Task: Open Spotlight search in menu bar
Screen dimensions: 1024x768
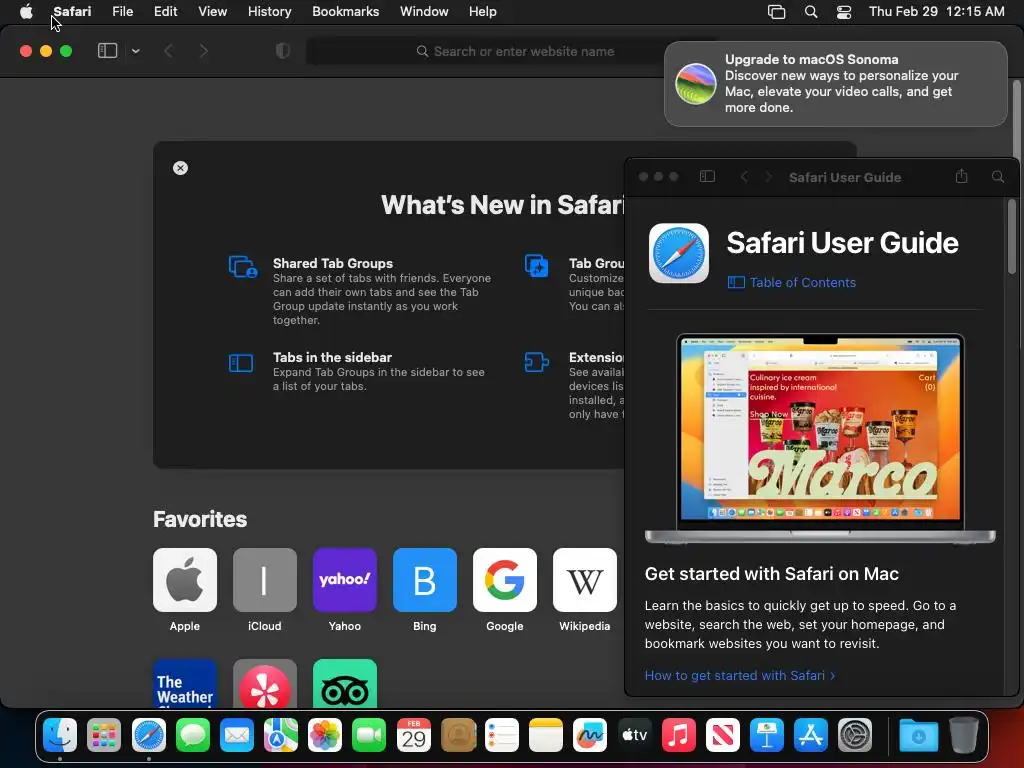Action: pyautogui.click(x=810, y=12)
